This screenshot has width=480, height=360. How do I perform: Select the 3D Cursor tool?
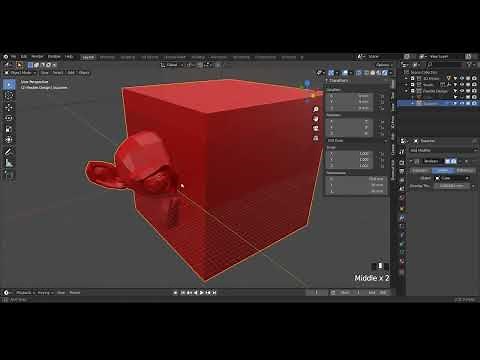click(x=9, y=96)
